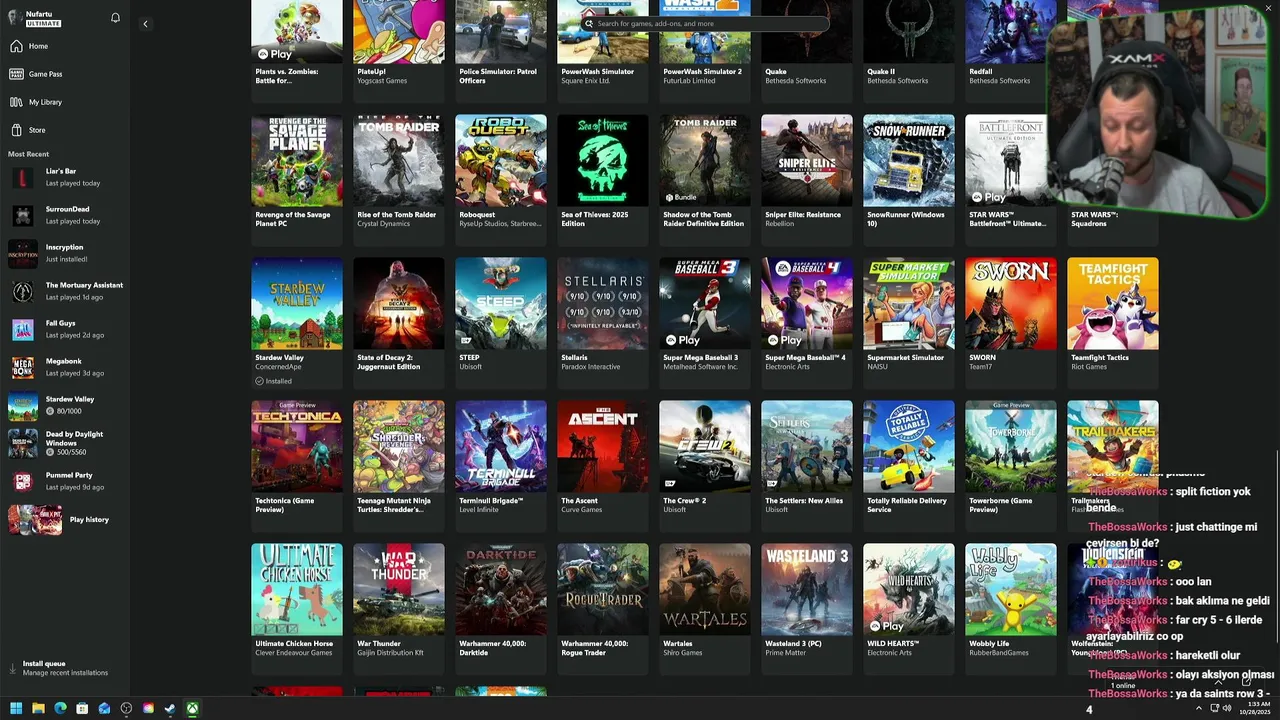Open Sea of Thieves 2025 Edition tile
This screenshot has height=720, width=1280.
click(x=603, y=180)
